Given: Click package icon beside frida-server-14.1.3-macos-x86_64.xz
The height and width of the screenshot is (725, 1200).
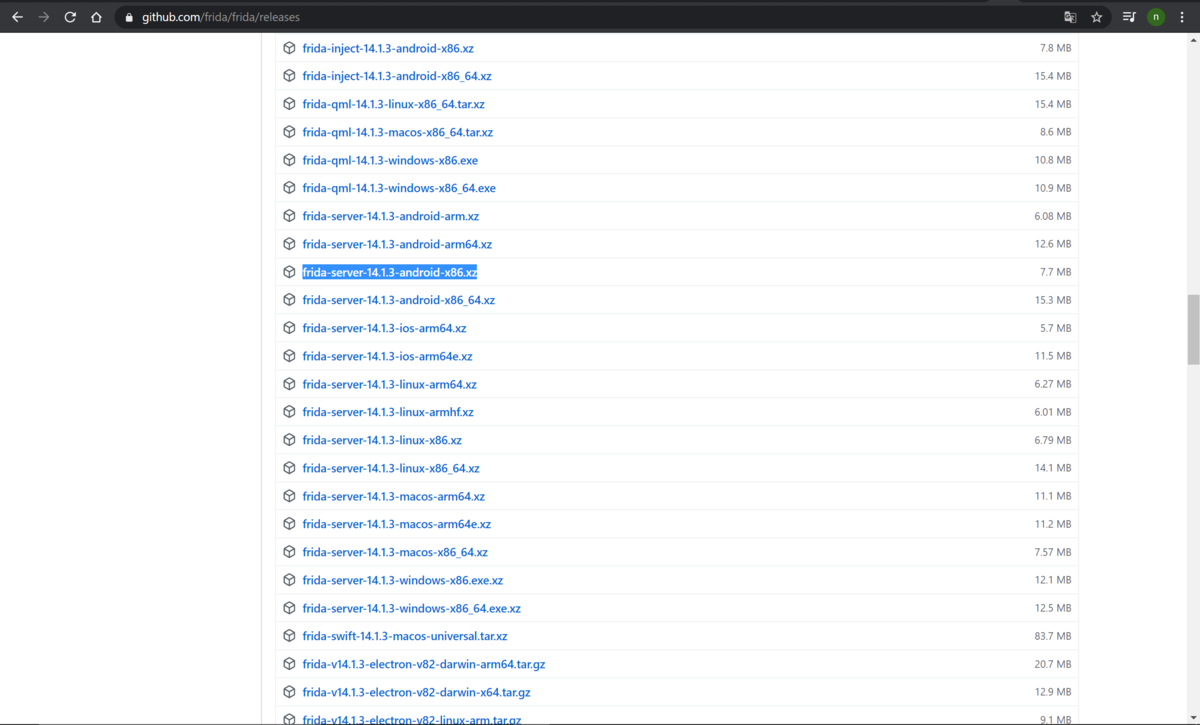Looking at the screenshot, I should tap(289, 552).
